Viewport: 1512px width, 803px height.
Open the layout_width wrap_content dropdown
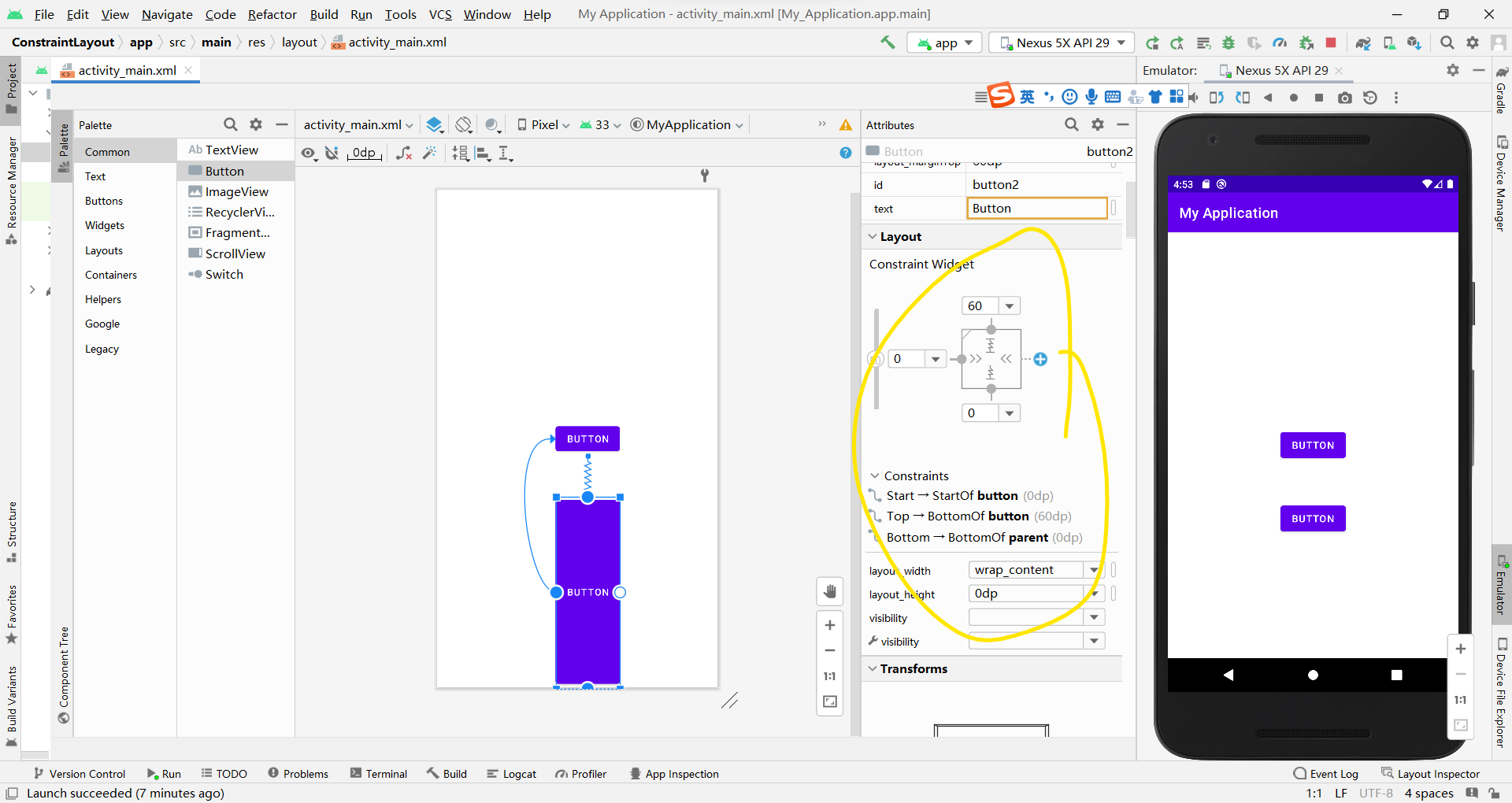(x=1094, y=569)
